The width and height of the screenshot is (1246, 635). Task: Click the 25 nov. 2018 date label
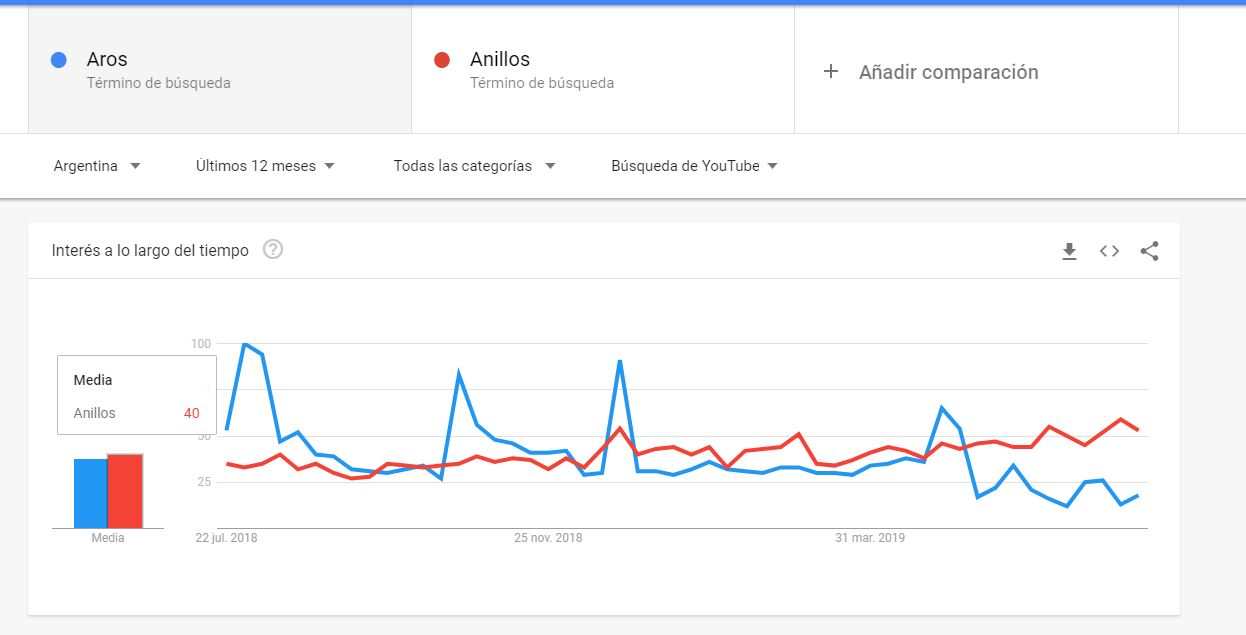548,538
